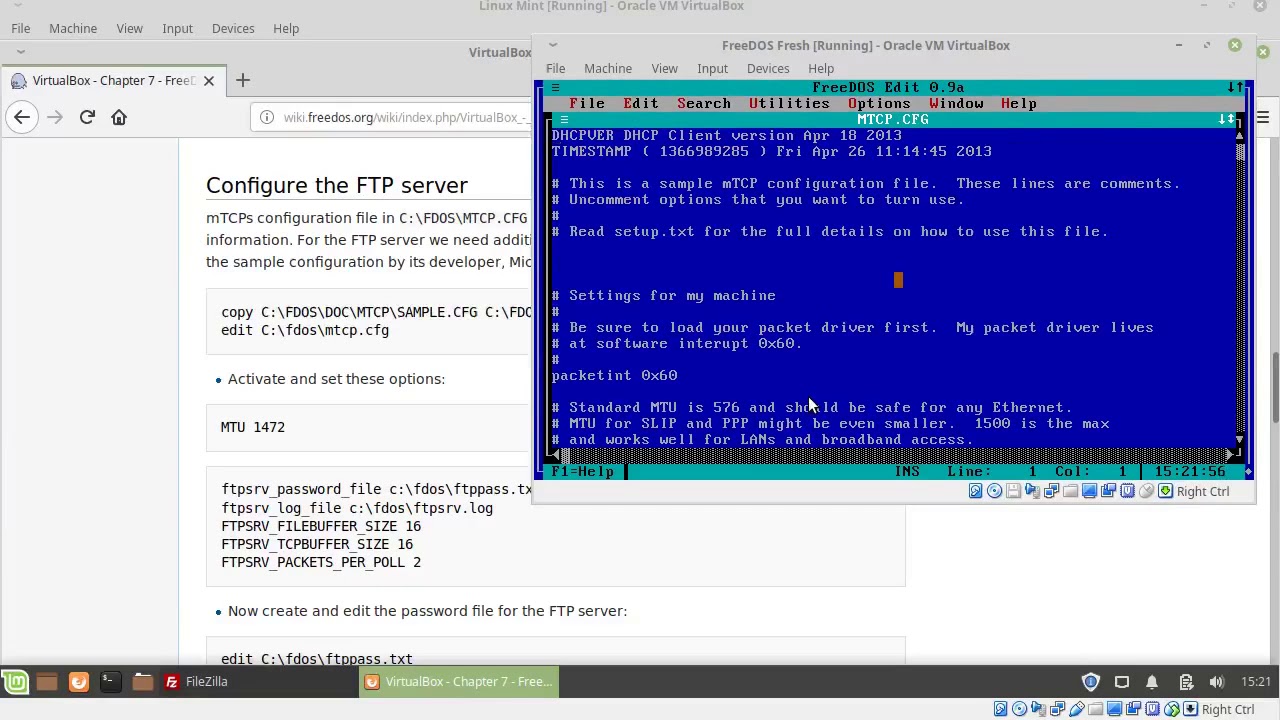Screen dimensions: 1280x720
Task: Click FreeDOS VM network adapter status icon
Action: point(1051,491)
